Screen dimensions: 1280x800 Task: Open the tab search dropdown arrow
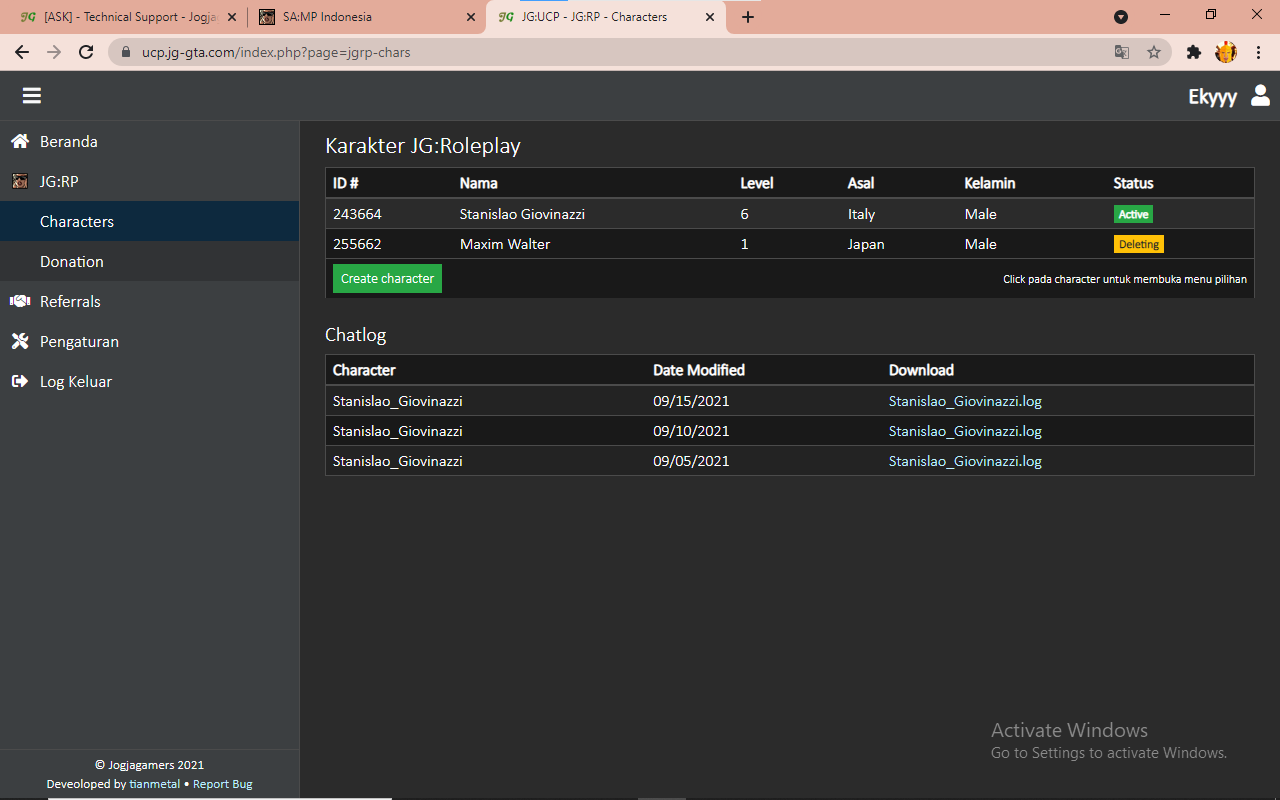[x=1121, y=17]
